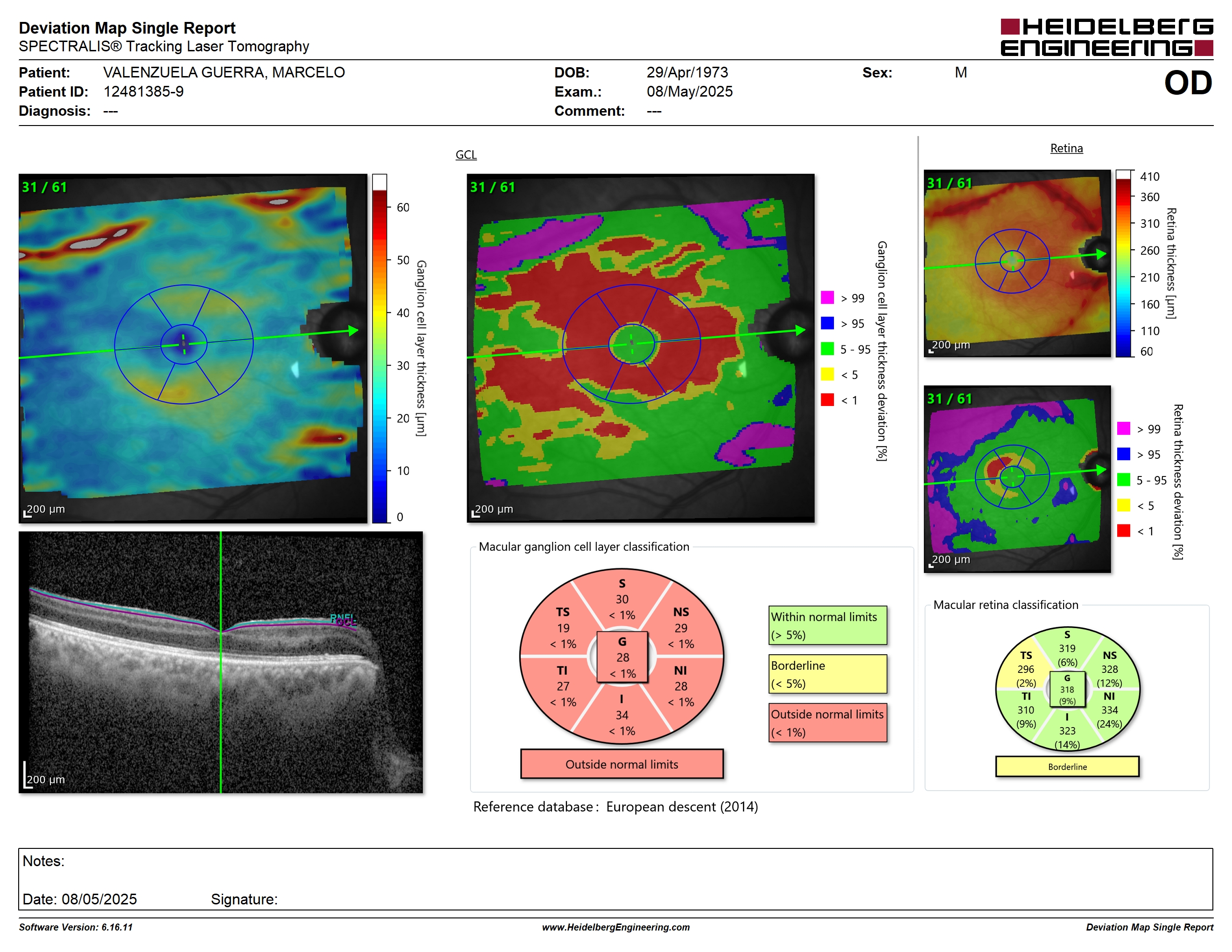Click patient name VALENZUELA GUERRA, MARCELO
Screen dimensions: 1232x952
(224, 73)
